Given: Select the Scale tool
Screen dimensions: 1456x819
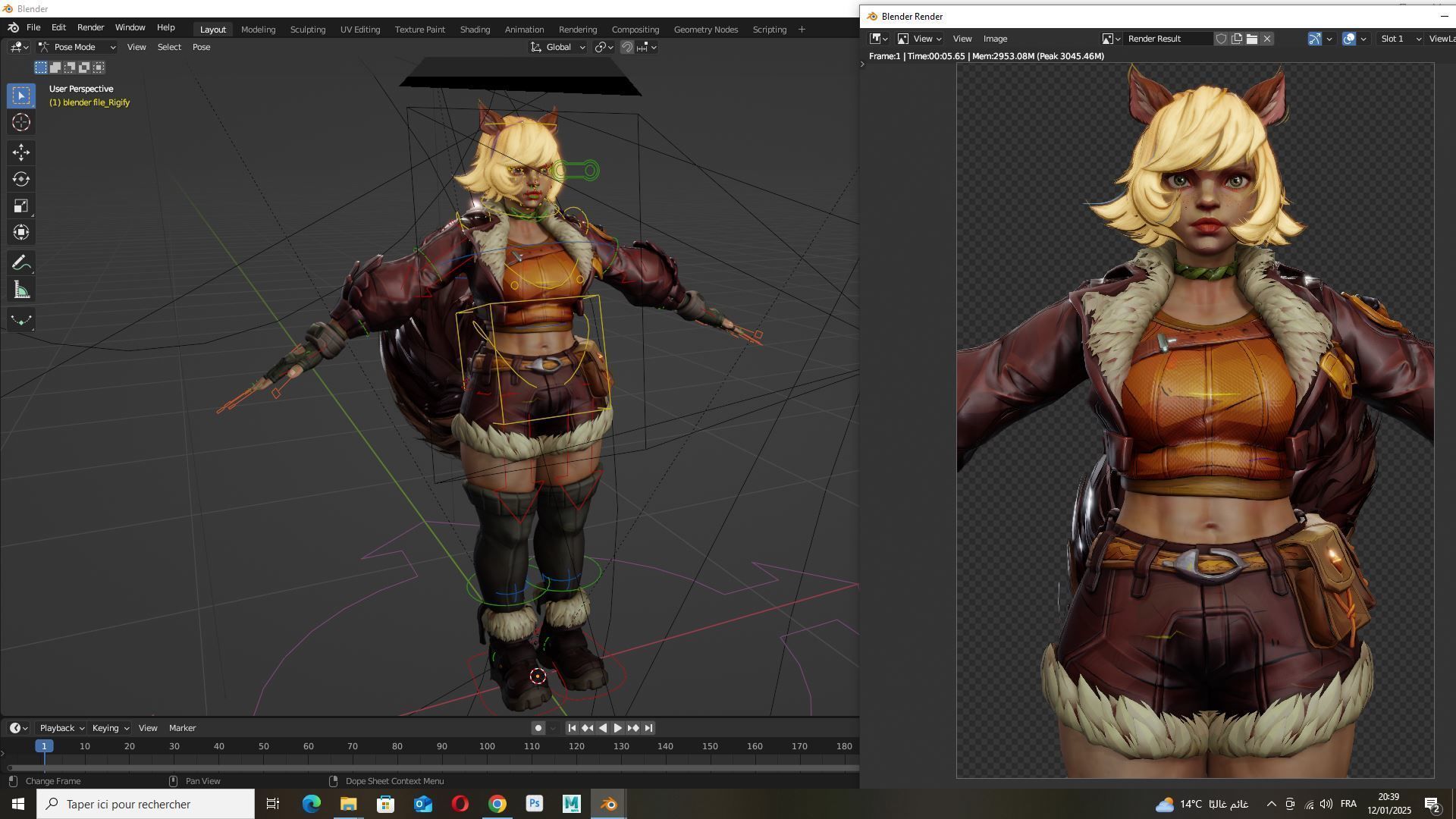Looking at the screenshot, I should [x=21, y=206].
